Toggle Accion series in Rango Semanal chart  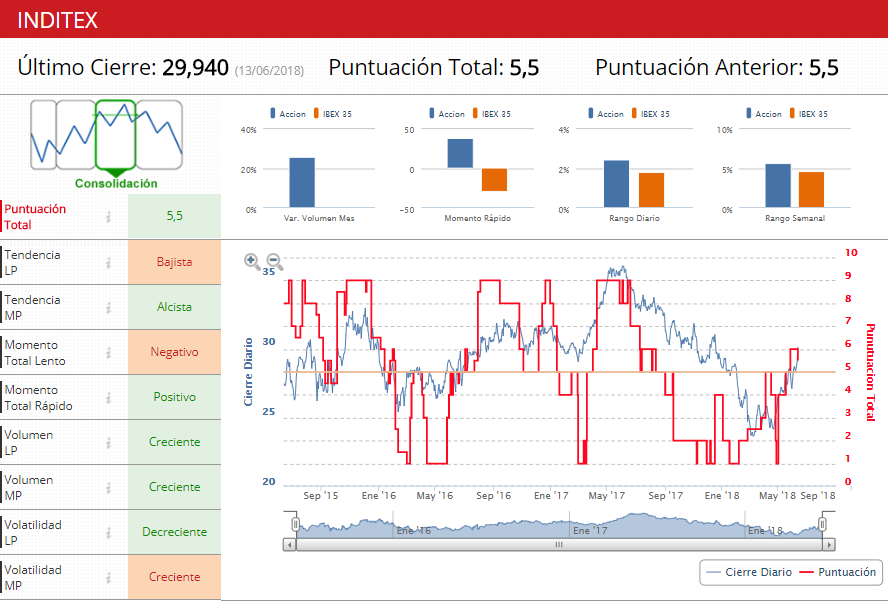tap(764, 114)
